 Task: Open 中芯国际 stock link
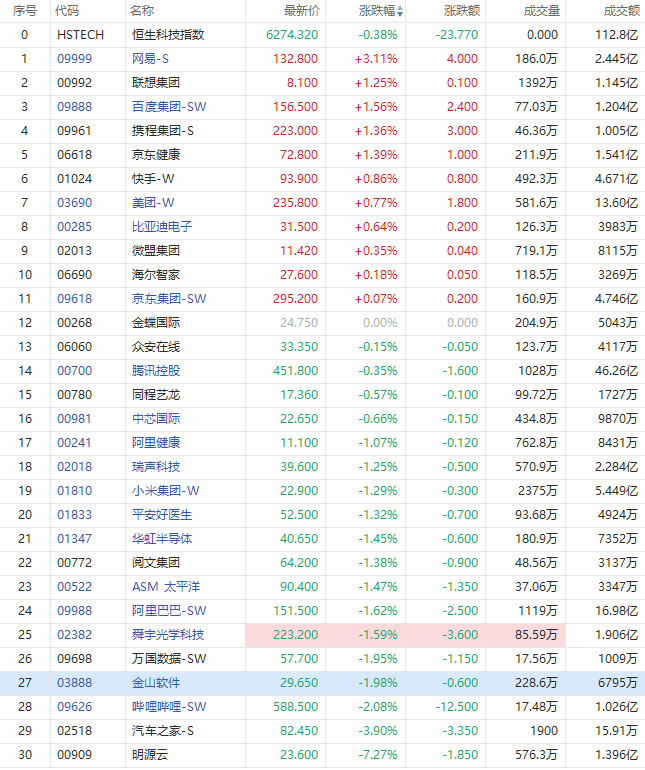156,419
